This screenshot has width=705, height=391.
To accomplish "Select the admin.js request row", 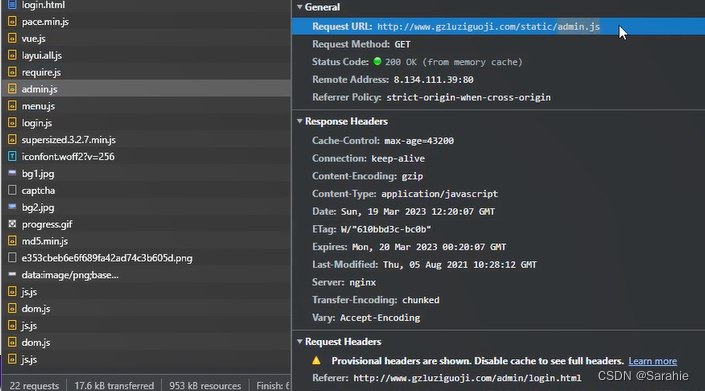I will 146,89.
